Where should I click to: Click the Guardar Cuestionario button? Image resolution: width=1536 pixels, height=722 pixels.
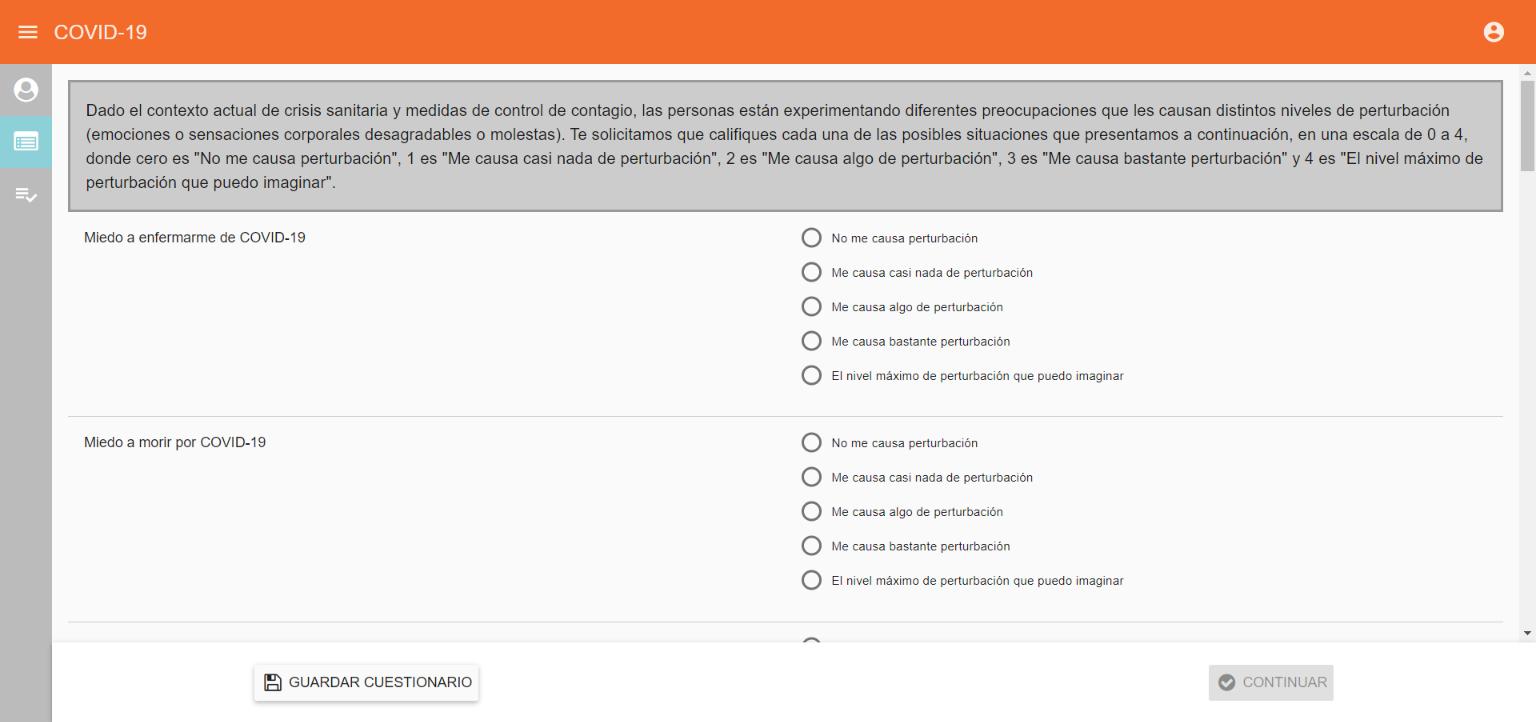pyautogui.click(x=366, y=683)
